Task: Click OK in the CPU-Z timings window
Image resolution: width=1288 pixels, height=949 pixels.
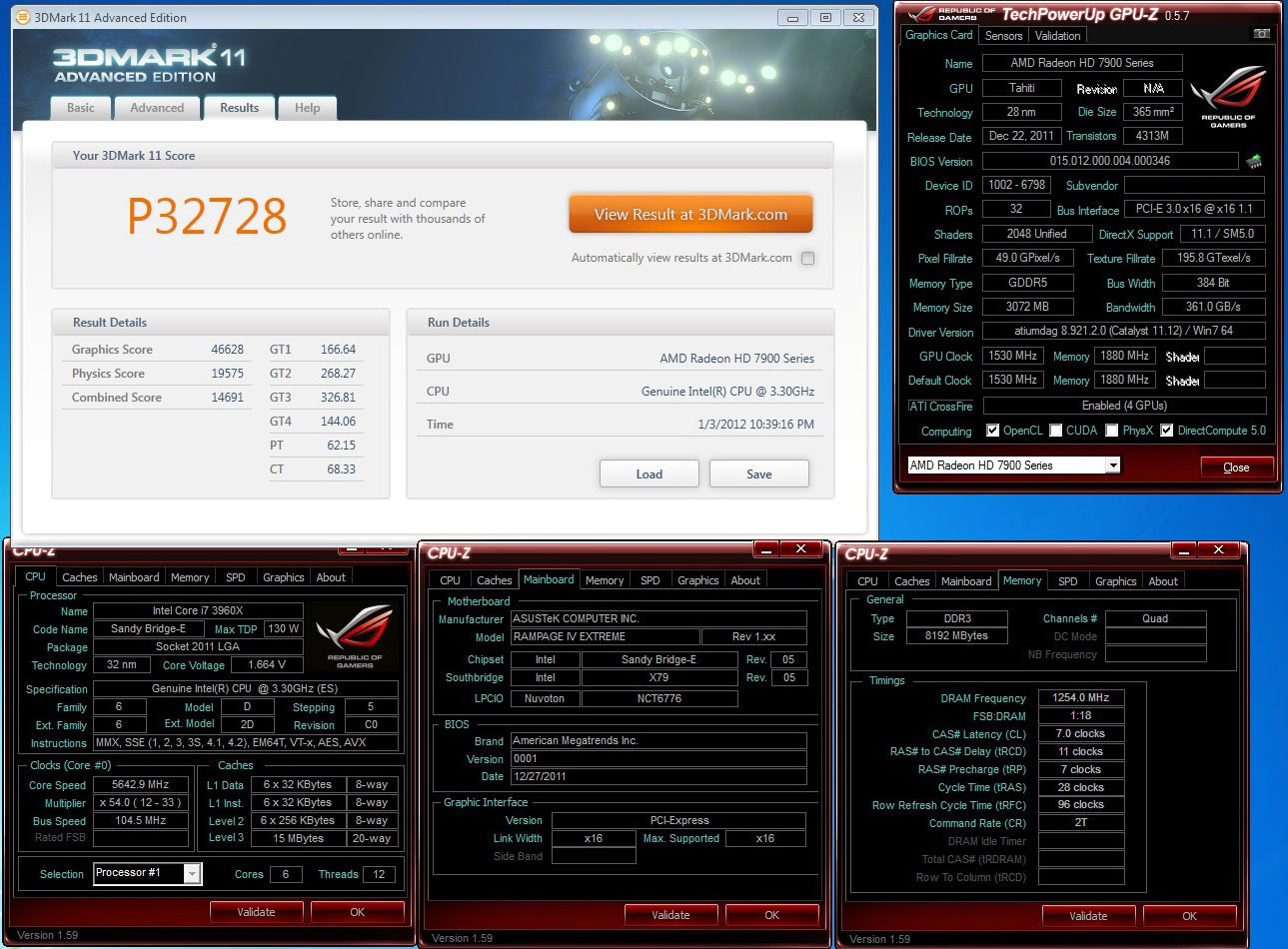Action: pos(1189,916)
